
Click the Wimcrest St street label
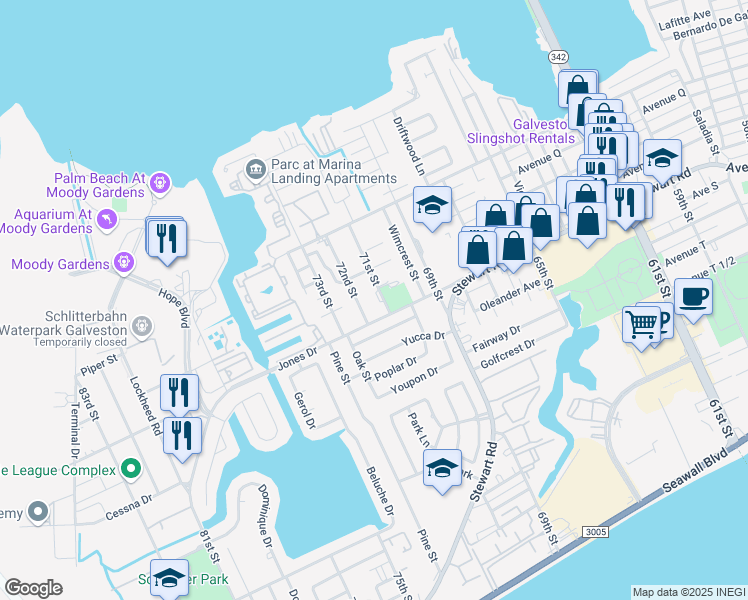point(403,253)
